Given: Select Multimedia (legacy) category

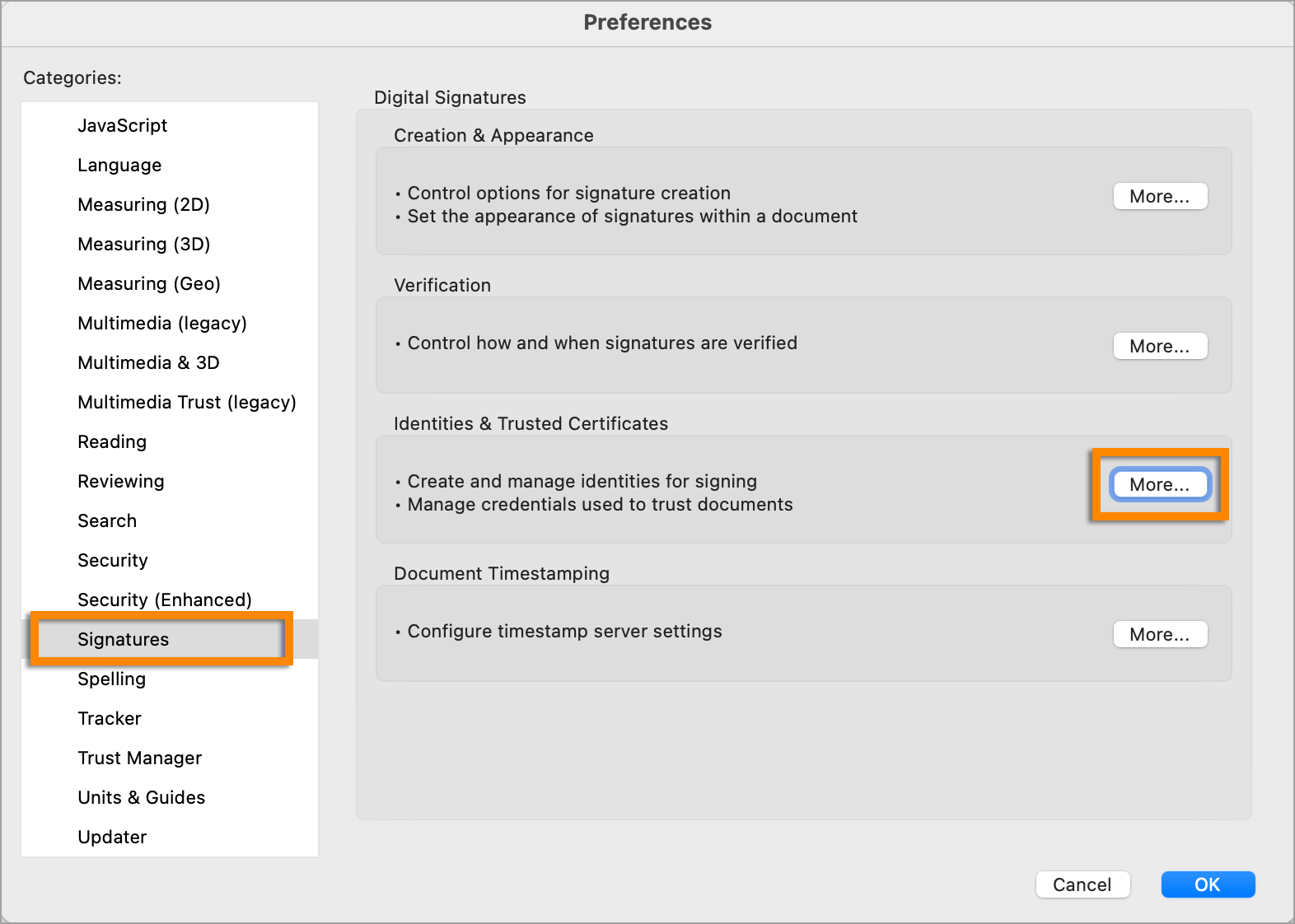Looking at the screenshot, I should point(161,323).
